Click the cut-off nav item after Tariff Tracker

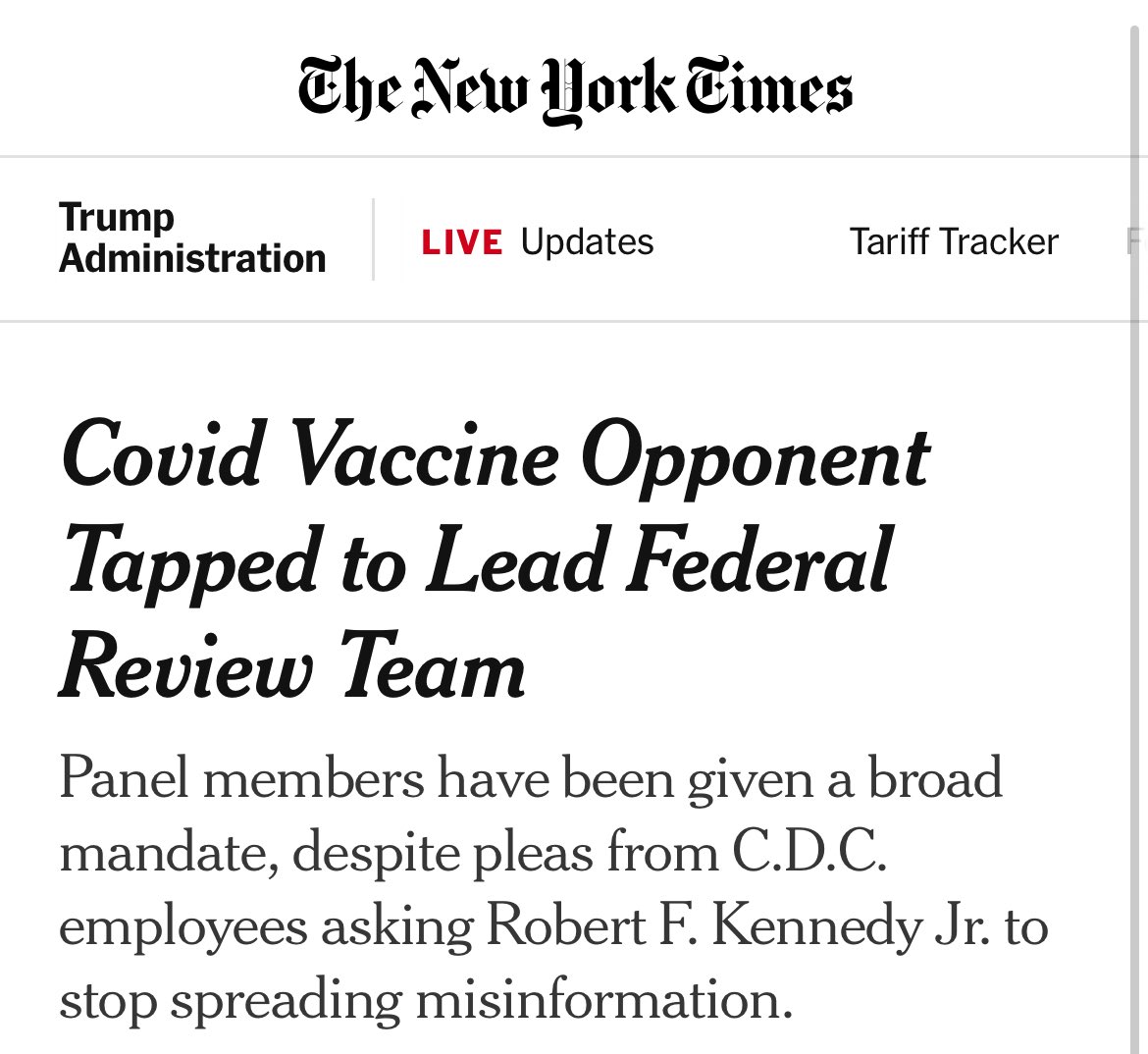click(1134, 241)
